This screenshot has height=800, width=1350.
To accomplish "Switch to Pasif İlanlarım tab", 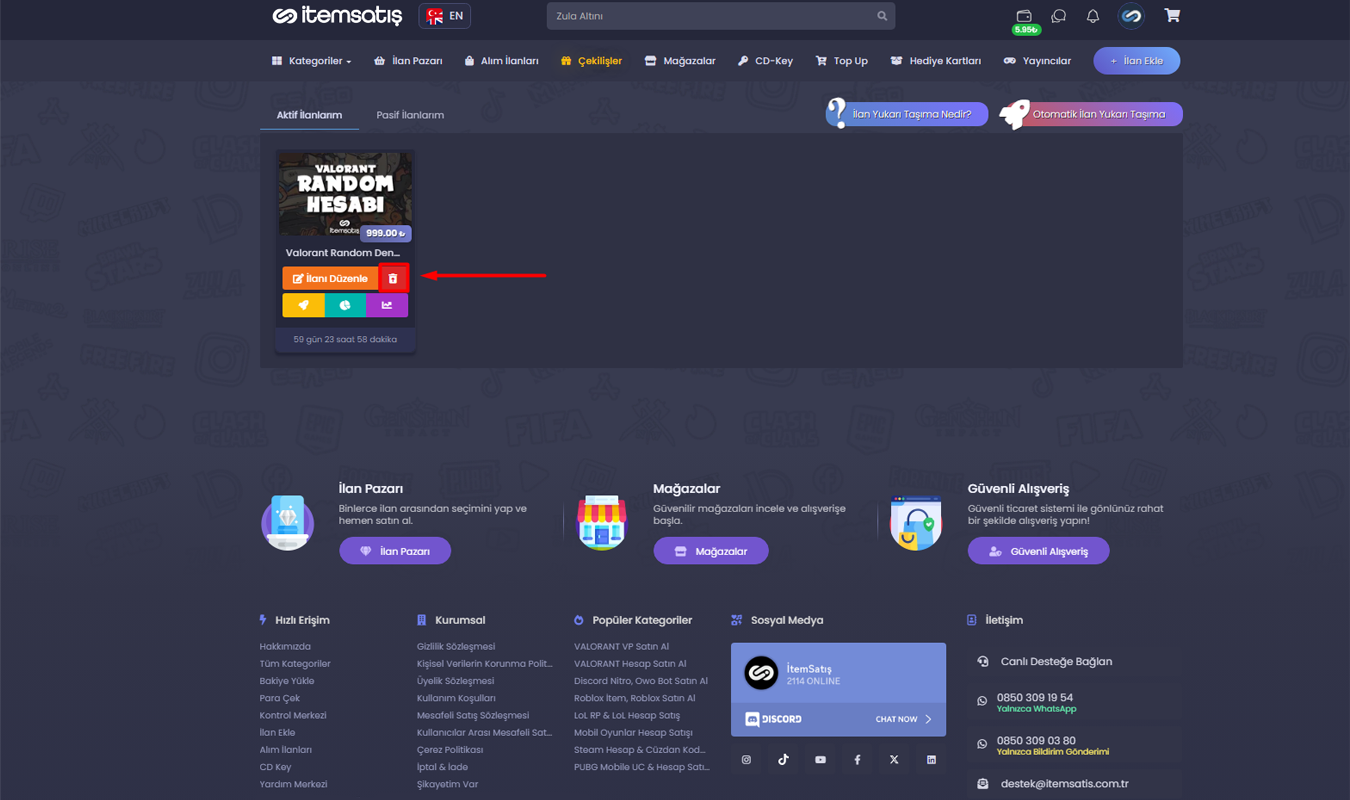I will 410,115.
